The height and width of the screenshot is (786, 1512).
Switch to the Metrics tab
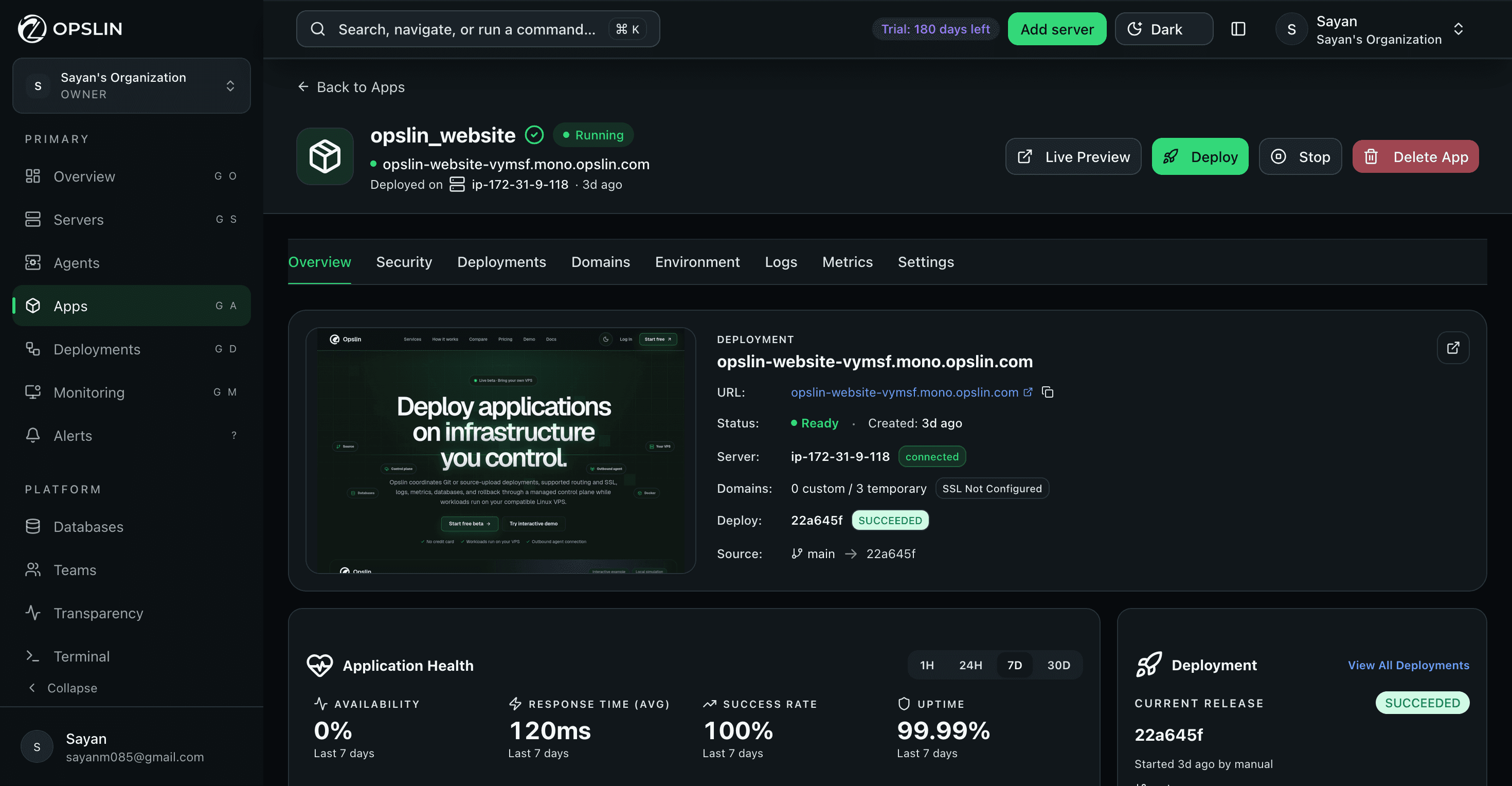click(x=847, y=262)
